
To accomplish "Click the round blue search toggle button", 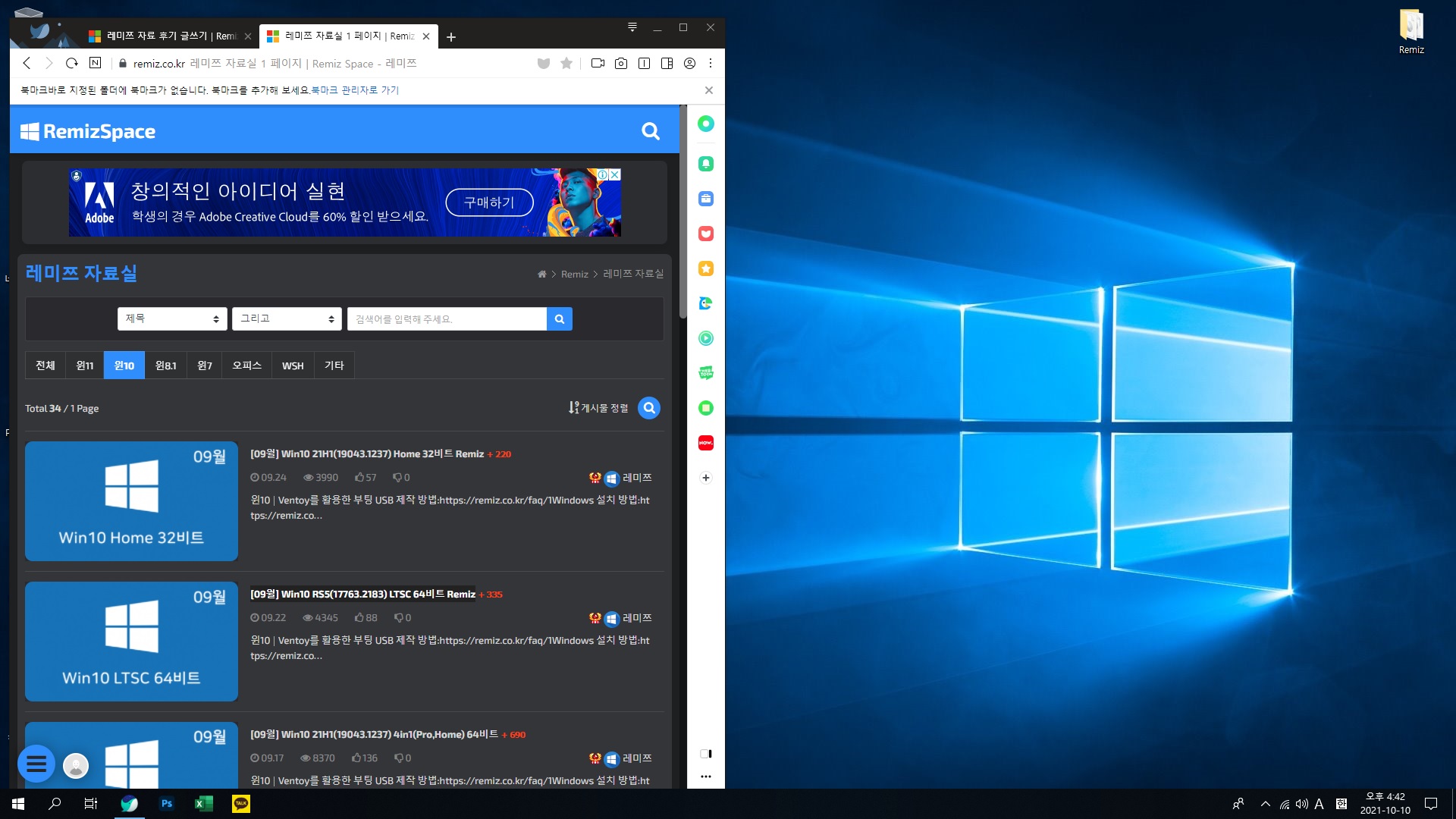I will coord(649,408).
